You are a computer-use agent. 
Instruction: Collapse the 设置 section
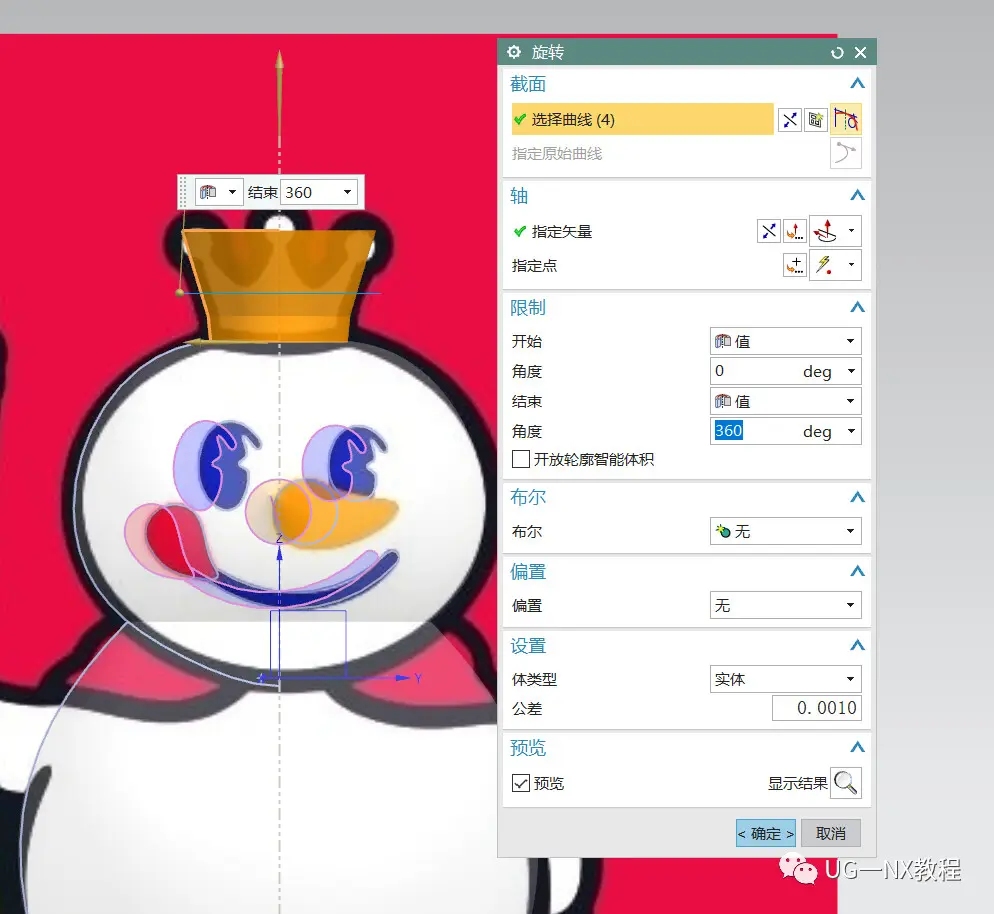pyautogui.click(x=857, y=646)
